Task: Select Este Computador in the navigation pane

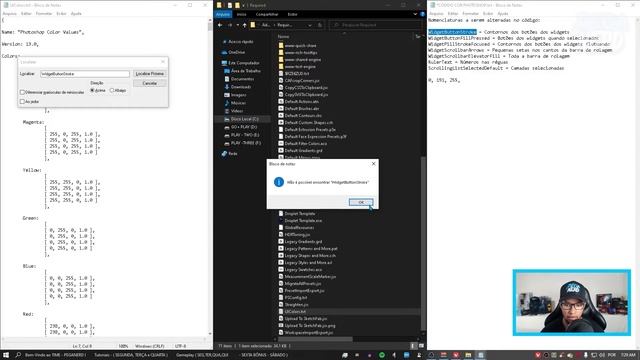Action: [243, 63]
